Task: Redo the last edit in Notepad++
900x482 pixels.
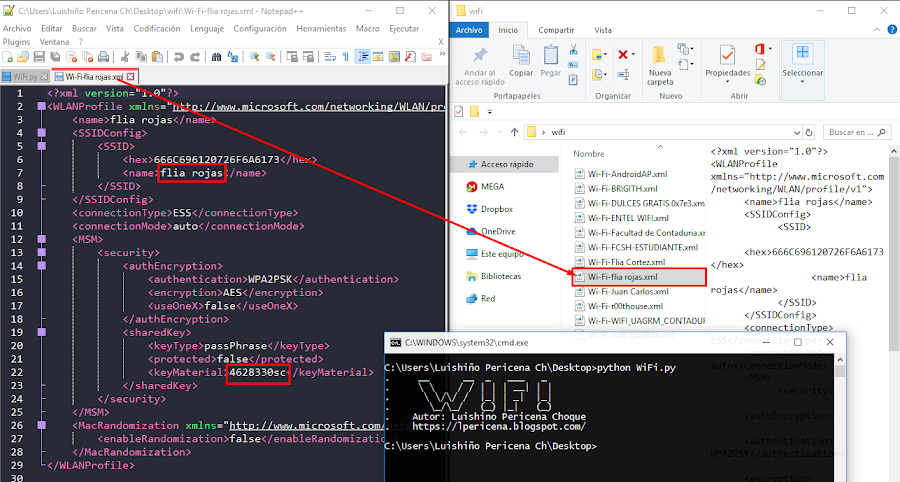Action: (195, 56)
